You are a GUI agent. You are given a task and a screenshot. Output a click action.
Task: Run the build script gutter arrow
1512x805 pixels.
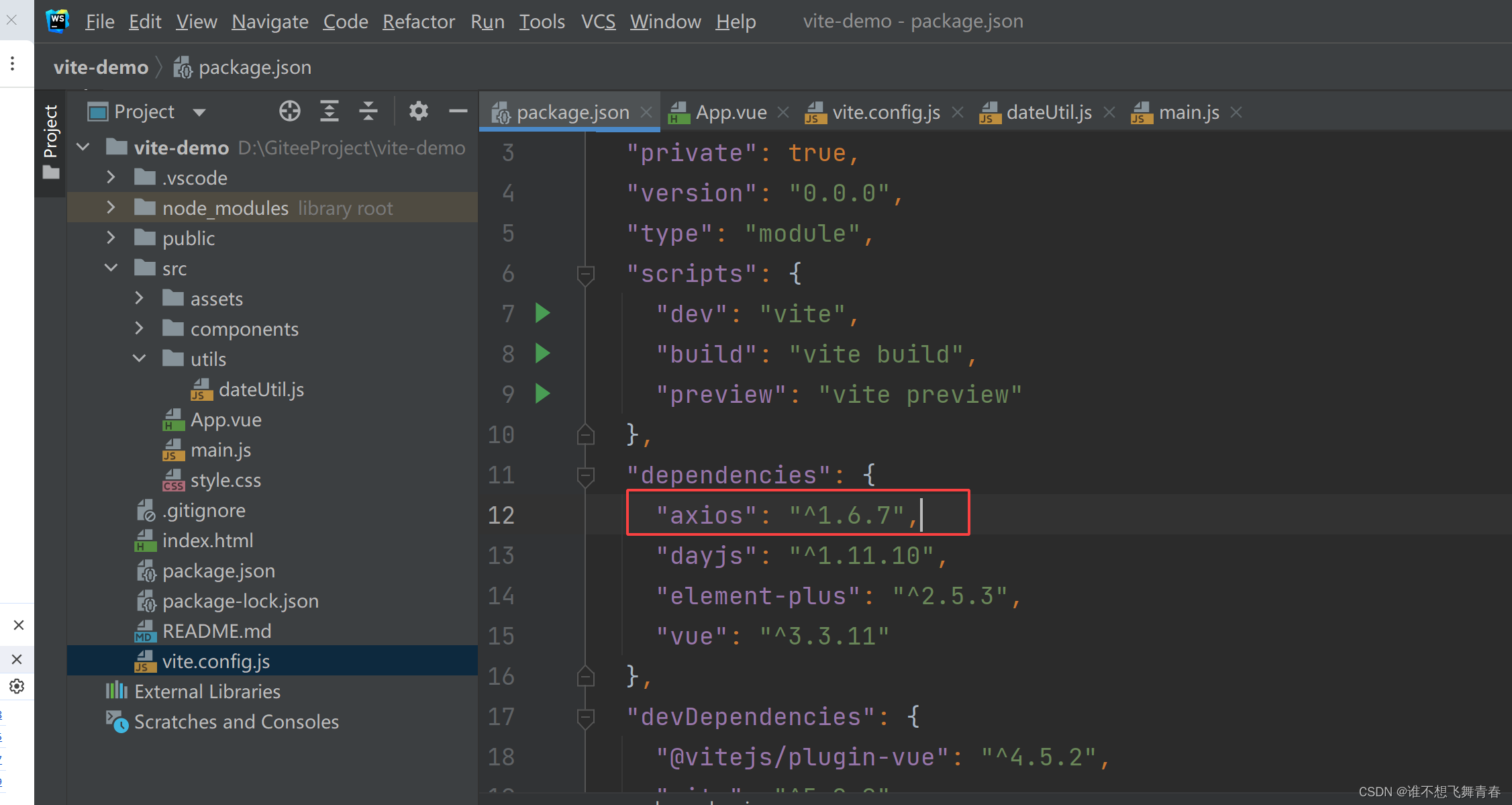pyautogui.click(x=543, y=353)
